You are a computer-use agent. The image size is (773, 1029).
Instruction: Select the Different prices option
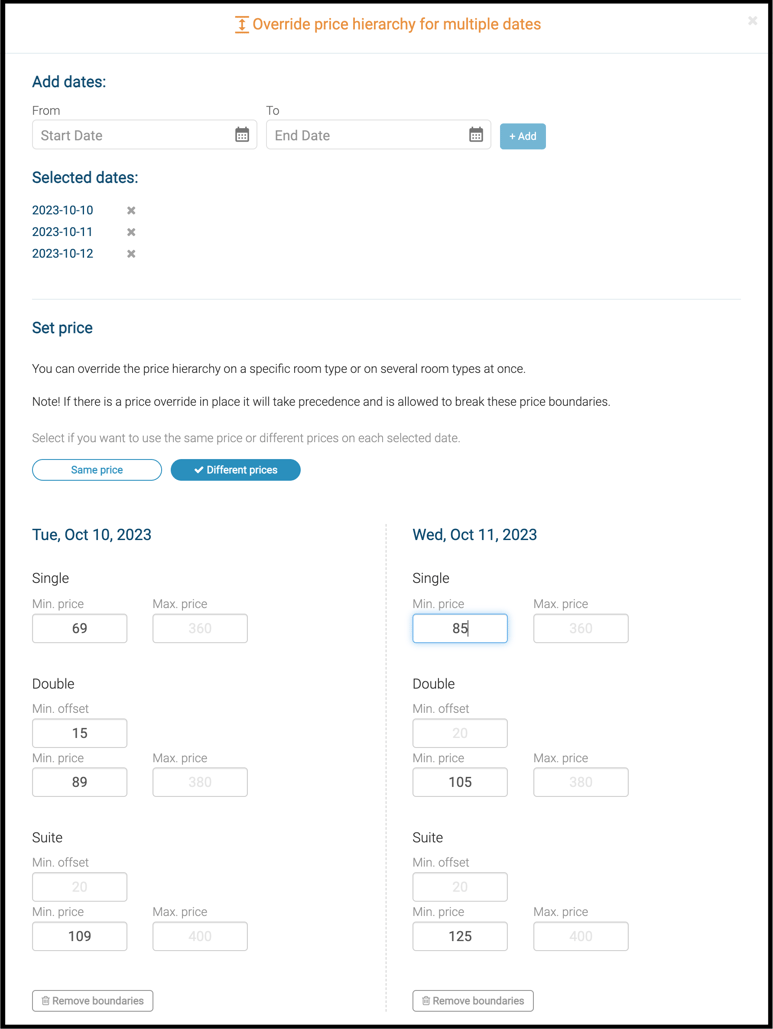pos(235,470)
